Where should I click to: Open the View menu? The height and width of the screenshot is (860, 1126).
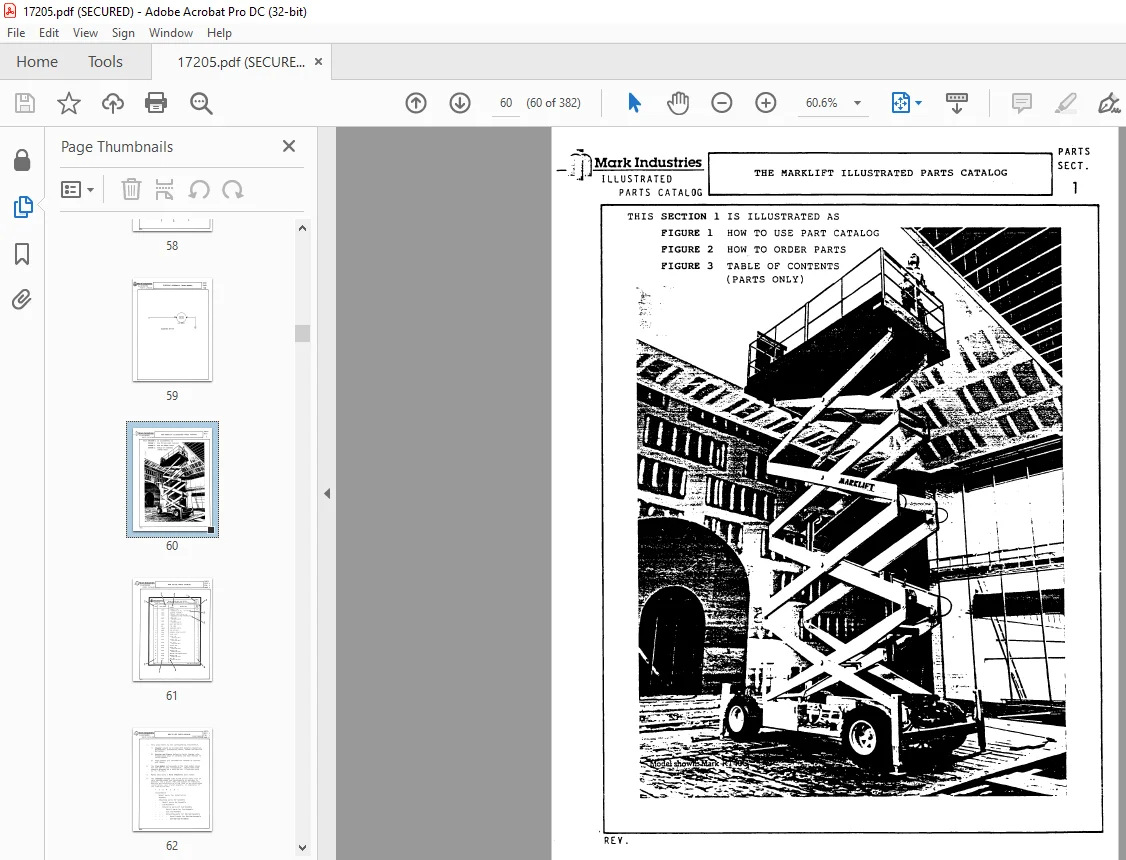point(85,33)
